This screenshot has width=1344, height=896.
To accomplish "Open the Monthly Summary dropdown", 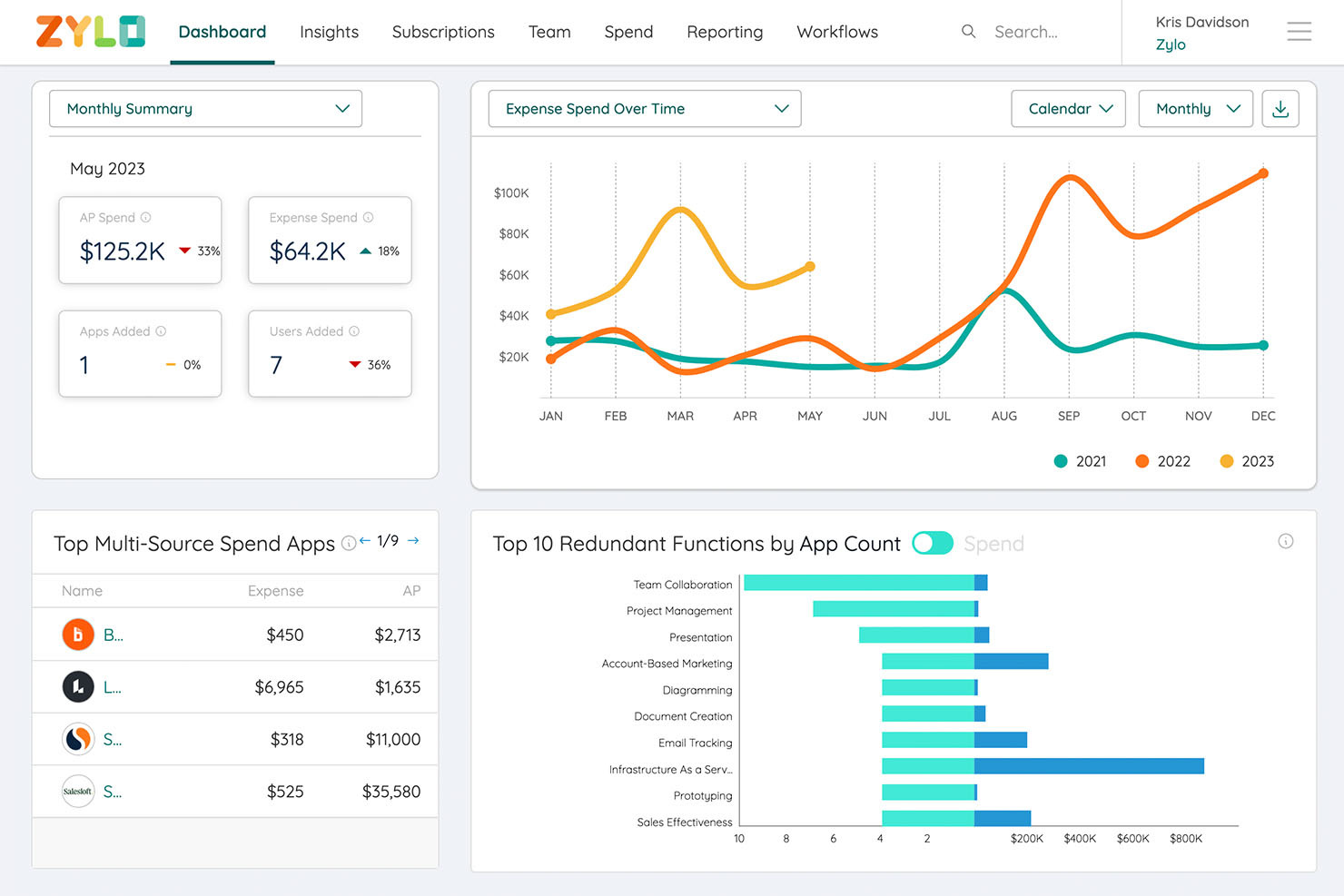I will tap(205, 108).
